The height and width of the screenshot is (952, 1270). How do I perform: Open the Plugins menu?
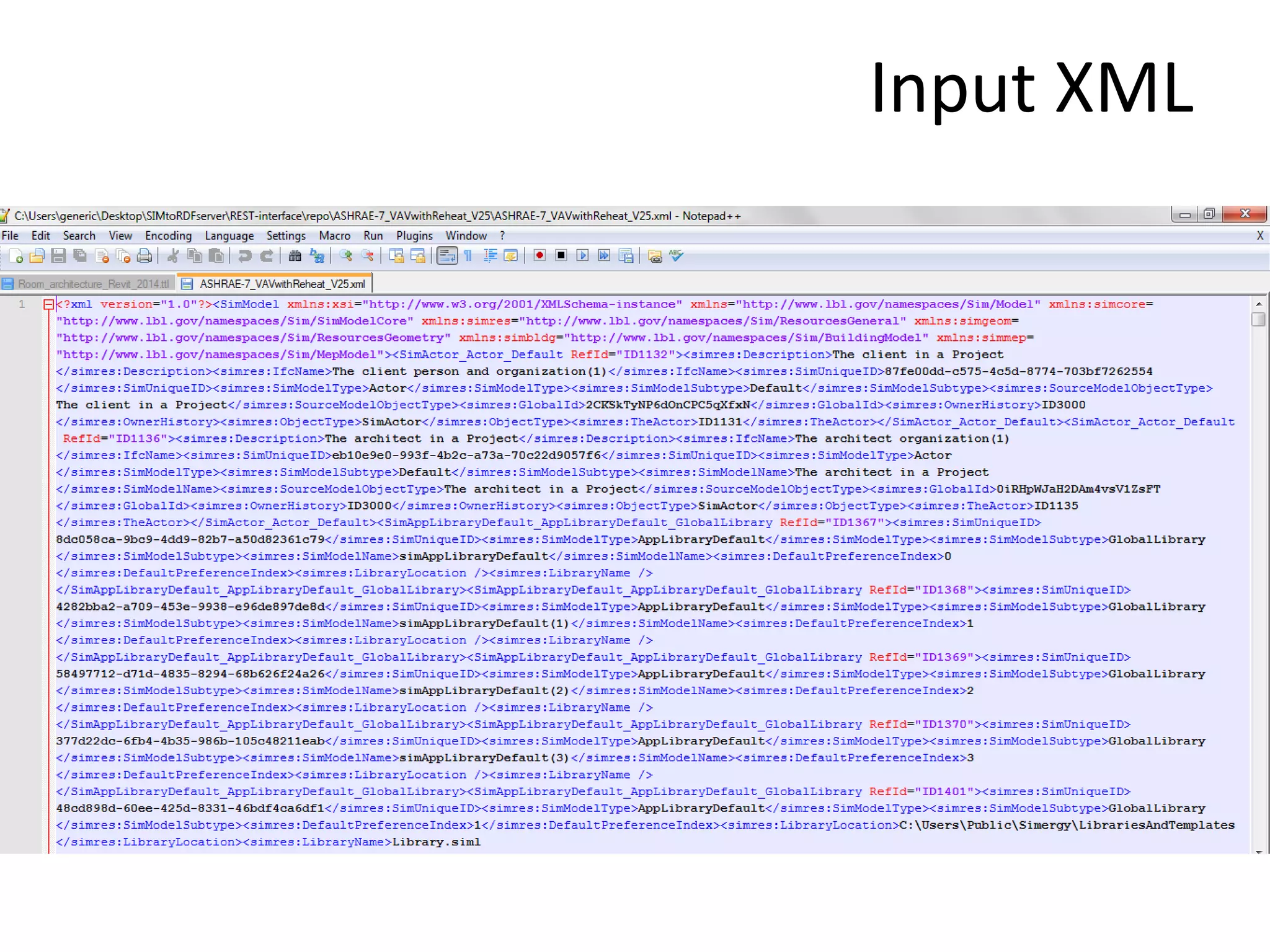tap(414, 236)
